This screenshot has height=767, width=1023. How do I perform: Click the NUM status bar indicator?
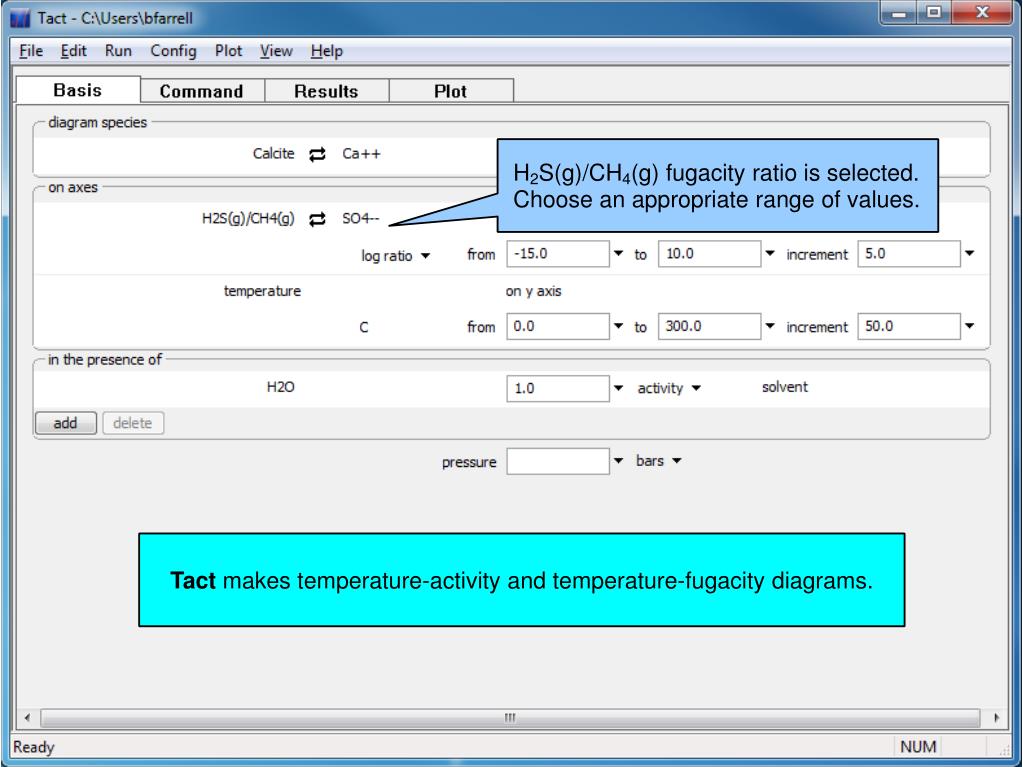click(x=918, y=747)
